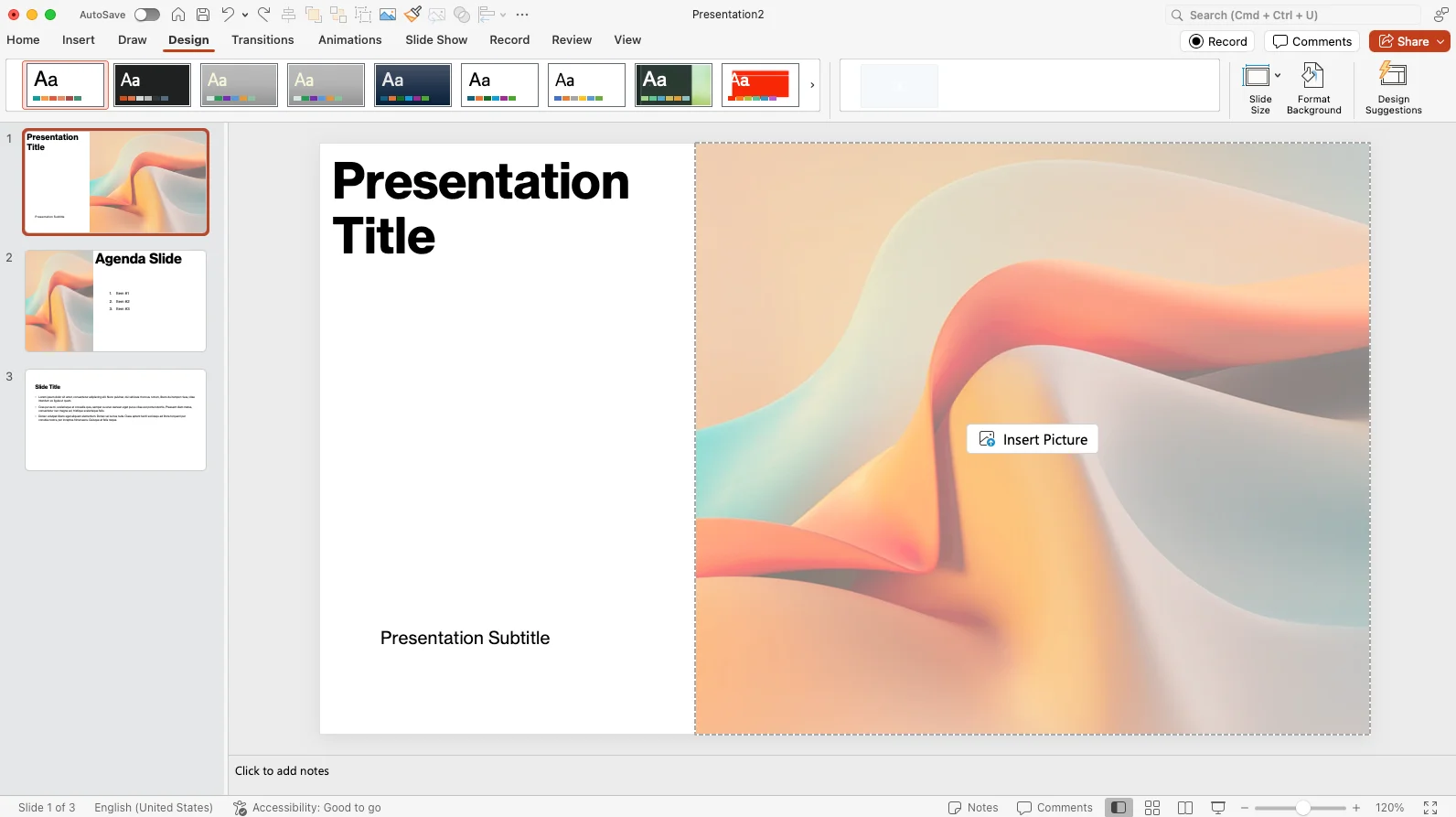Switch to the Transitions tab

click(x=262, y=40)
